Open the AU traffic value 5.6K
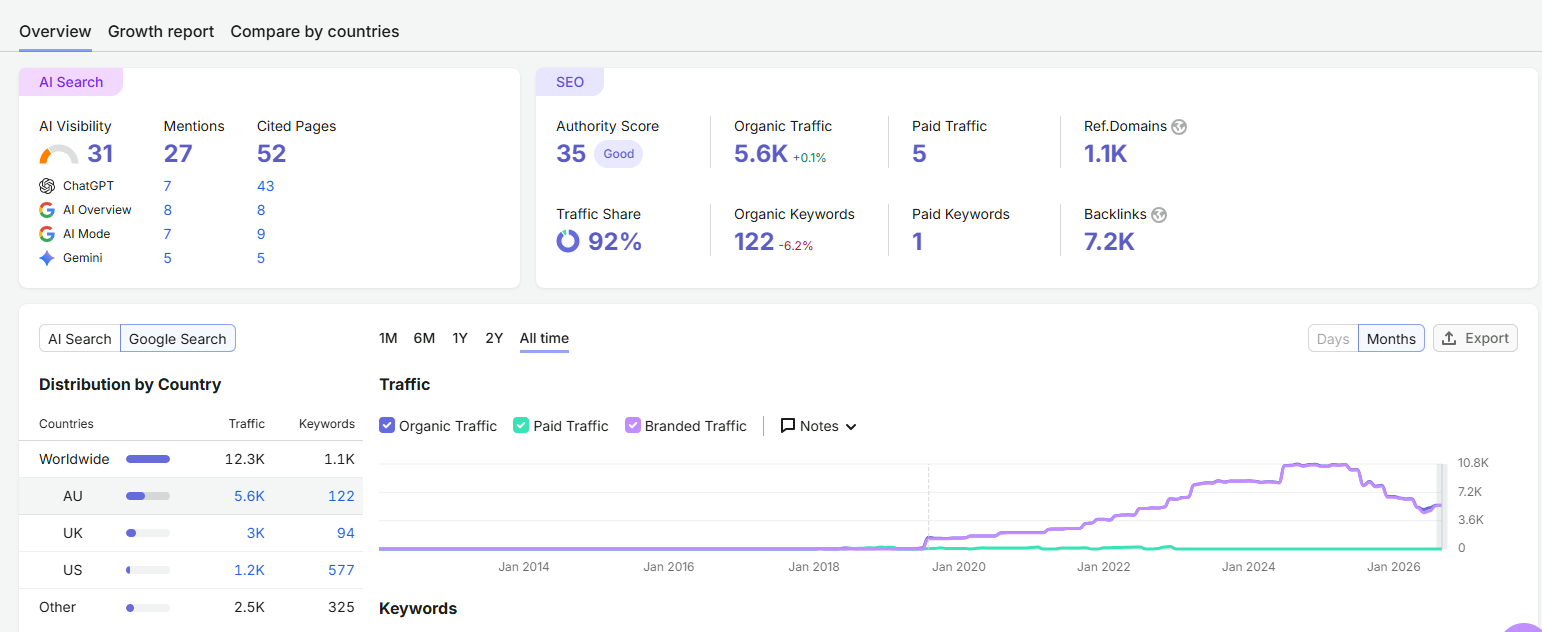The image size is (1542, 632). (x=250, y=496)
